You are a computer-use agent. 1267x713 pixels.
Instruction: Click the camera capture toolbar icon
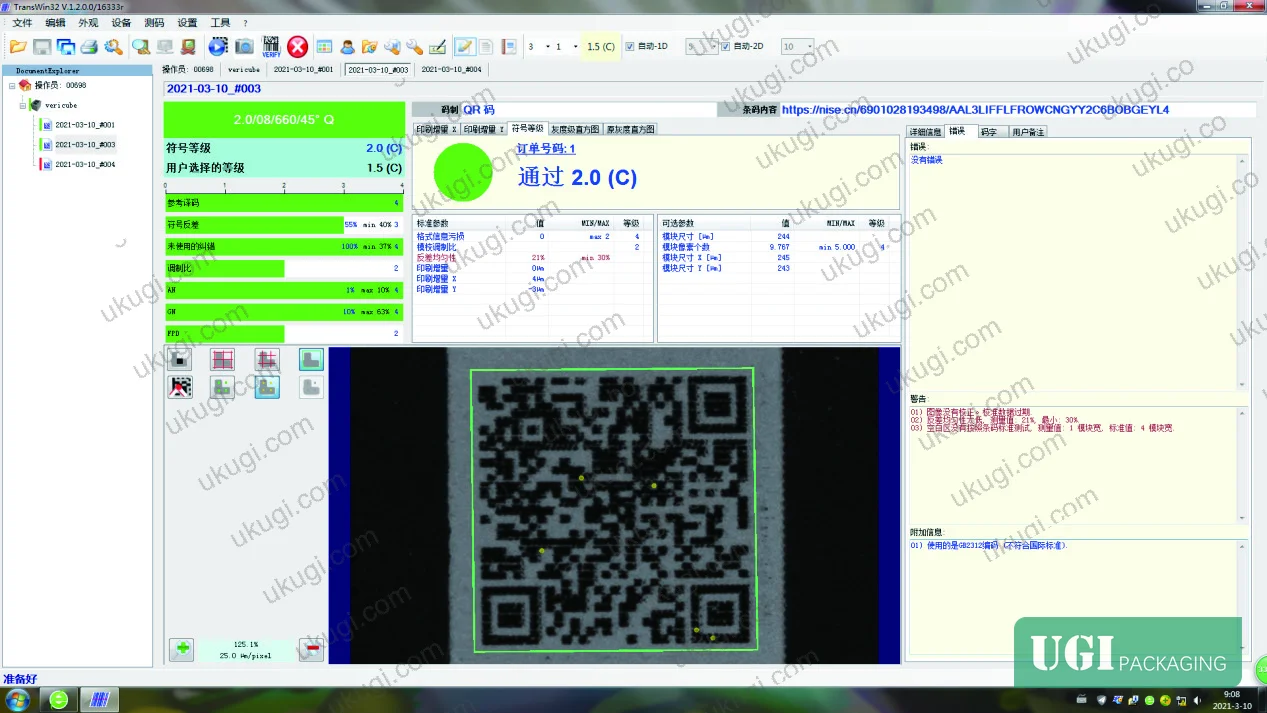[244, 46]
